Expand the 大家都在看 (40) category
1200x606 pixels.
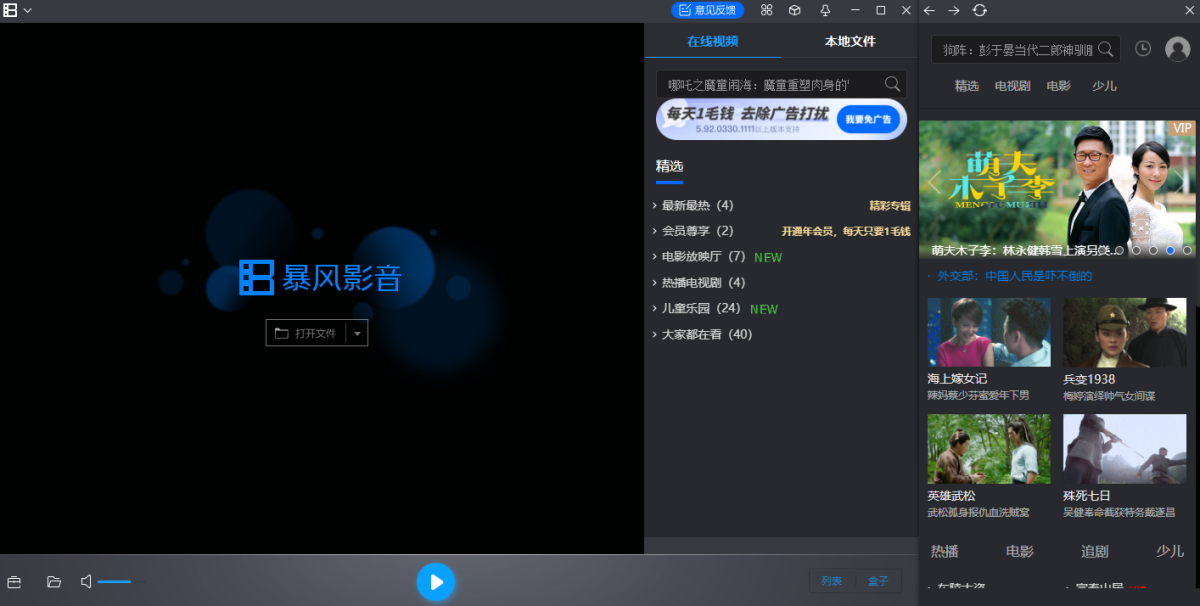click(702, 334)
